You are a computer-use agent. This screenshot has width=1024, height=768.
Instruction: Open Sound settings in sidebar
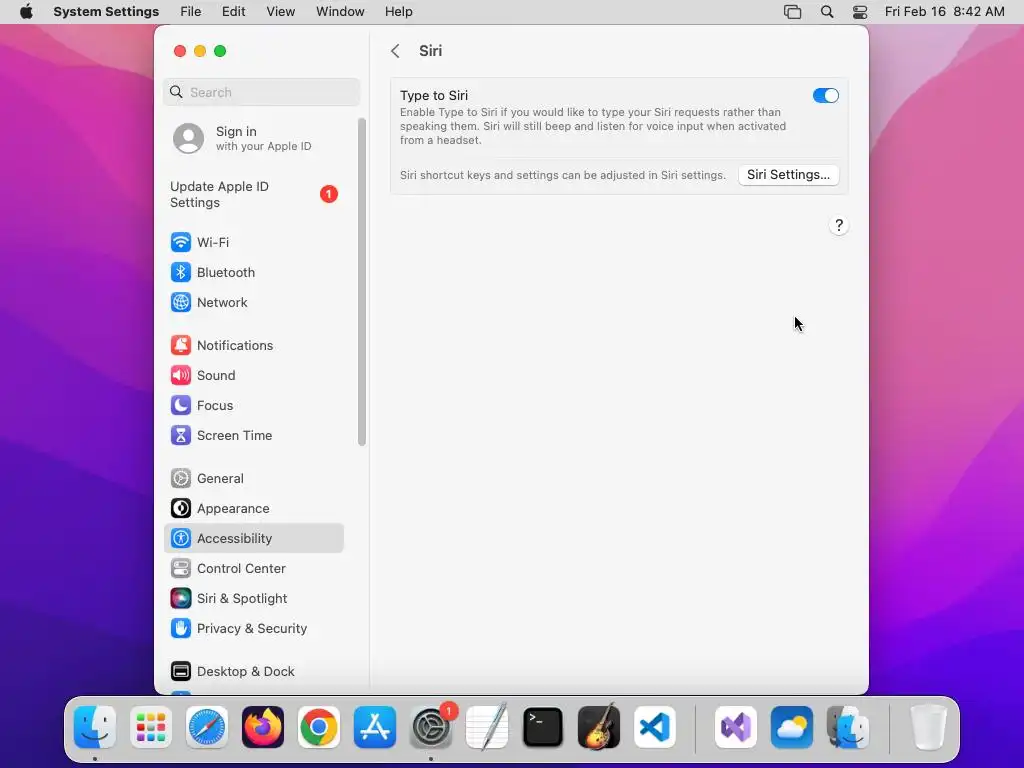[x=253, y=376]
